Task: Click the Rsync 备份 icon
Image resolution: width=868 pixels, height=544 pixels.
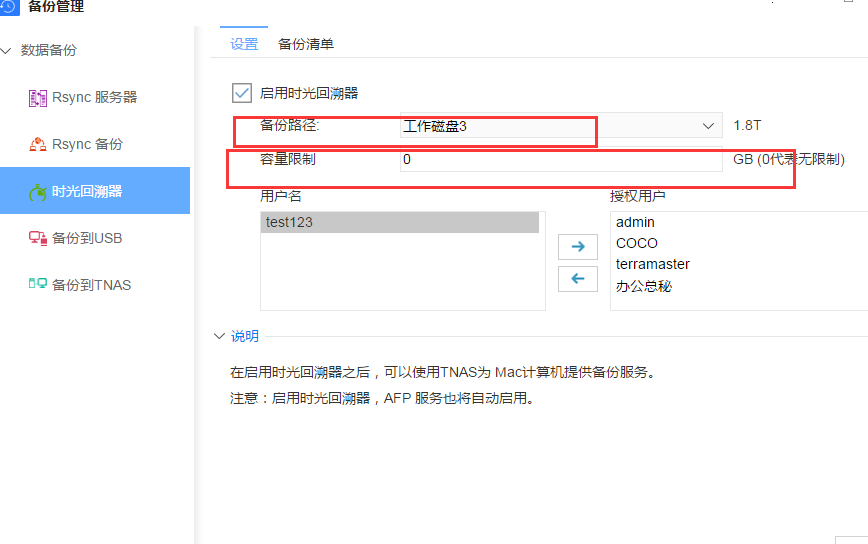Action: (x=38, y=145)
